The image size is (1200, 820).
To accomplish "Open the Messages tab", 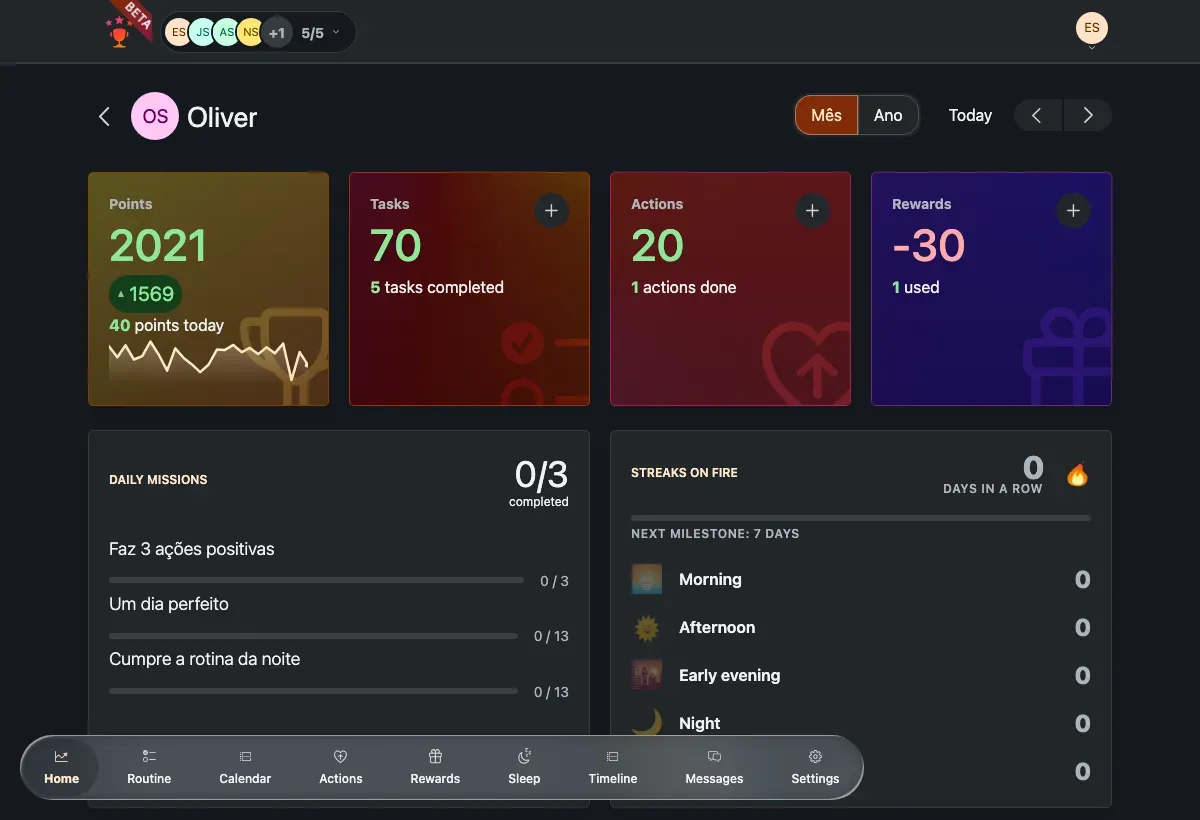I will tap(714, 767).
